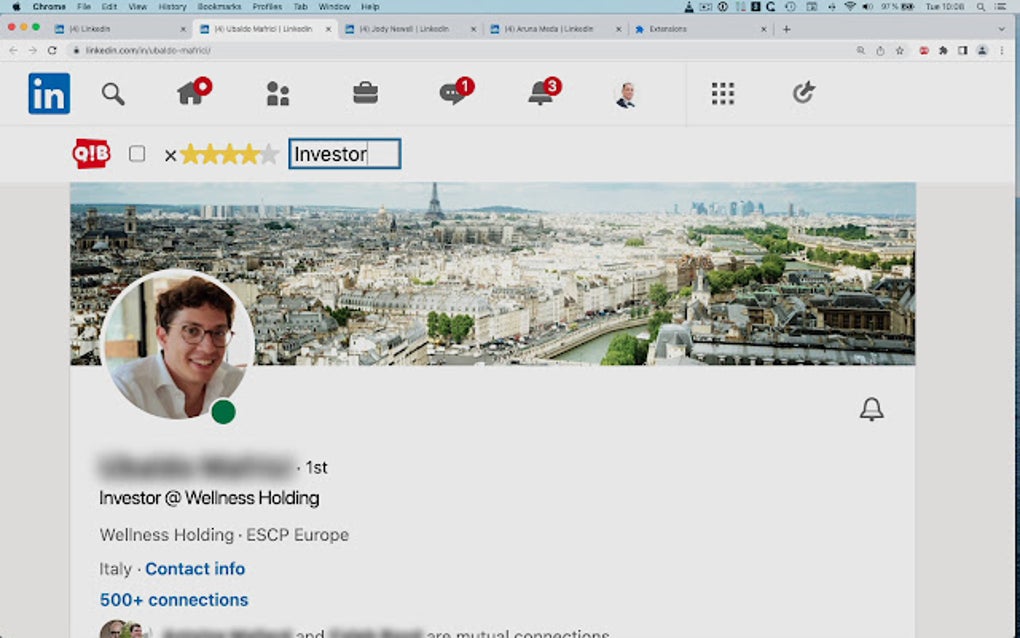Check LinkedIn notifications bell with badge

click(541, 92)
